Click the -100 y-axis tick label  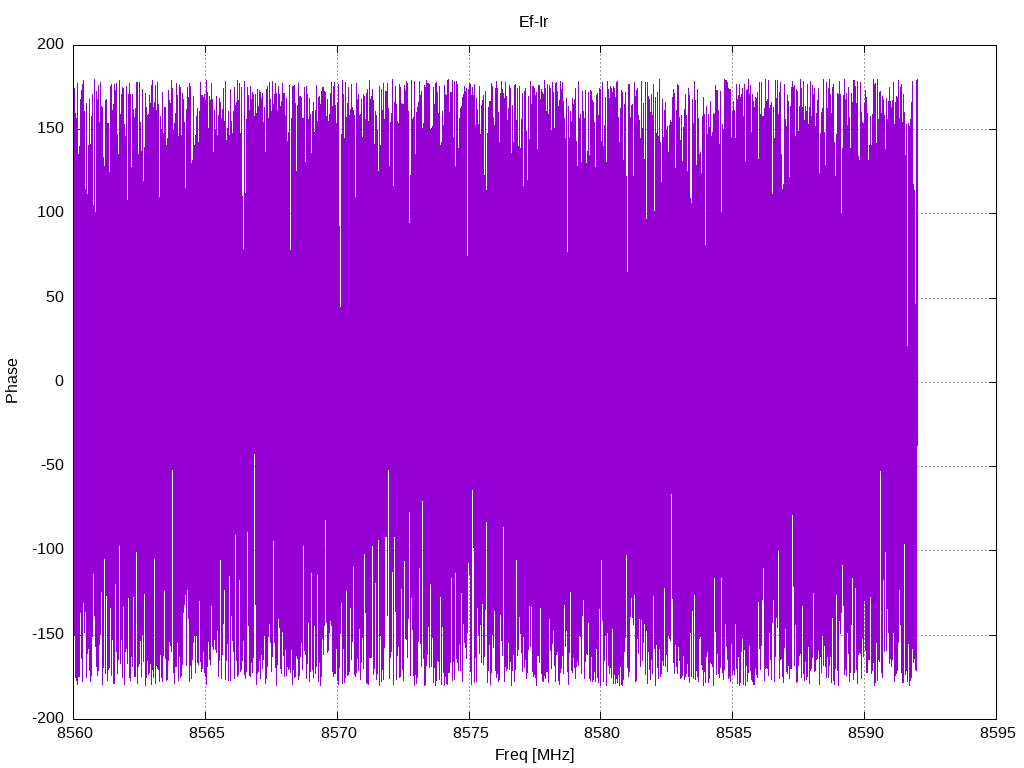(x=48, y=550)
